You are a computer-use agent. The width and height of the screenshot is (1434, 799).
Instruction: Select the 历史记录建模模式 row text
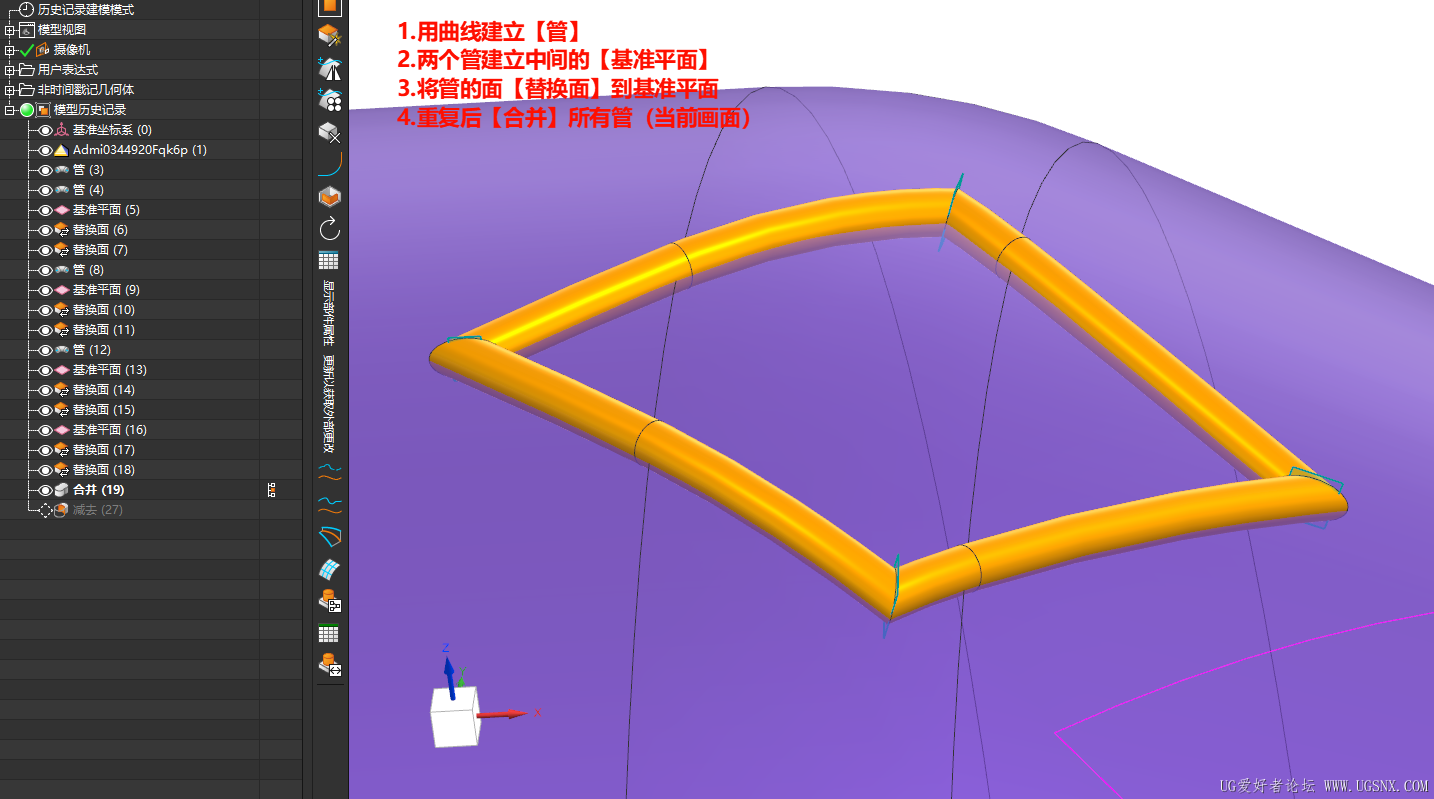(x=86, y=10)
